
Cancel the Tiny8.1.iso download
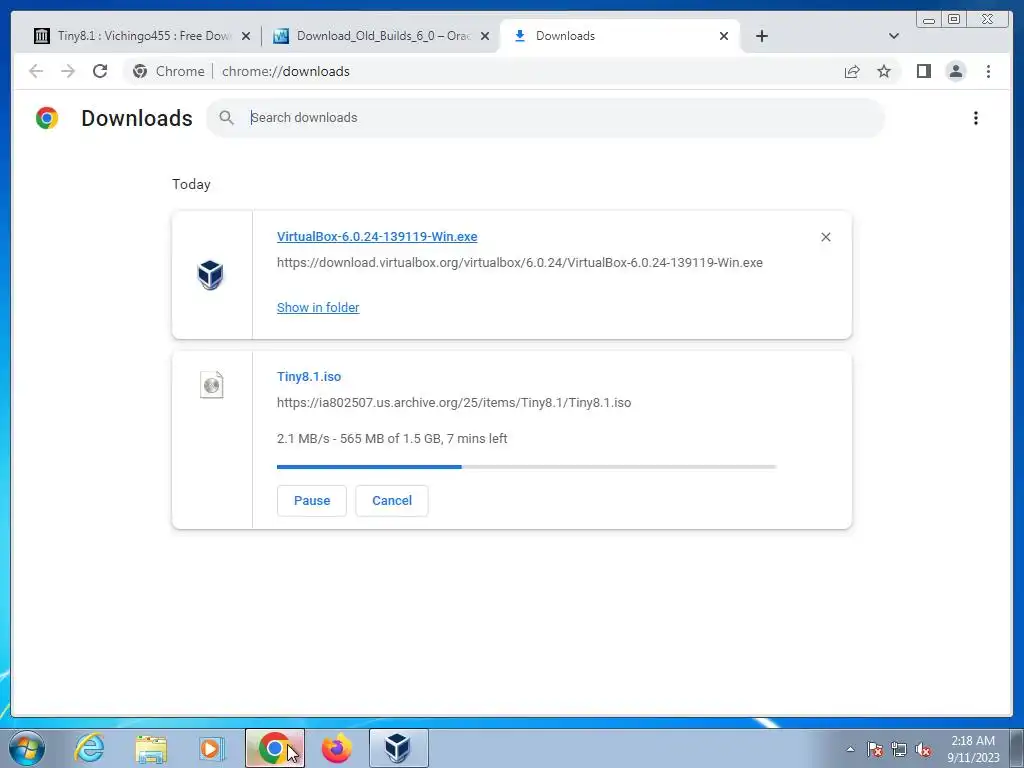(392, 501)
